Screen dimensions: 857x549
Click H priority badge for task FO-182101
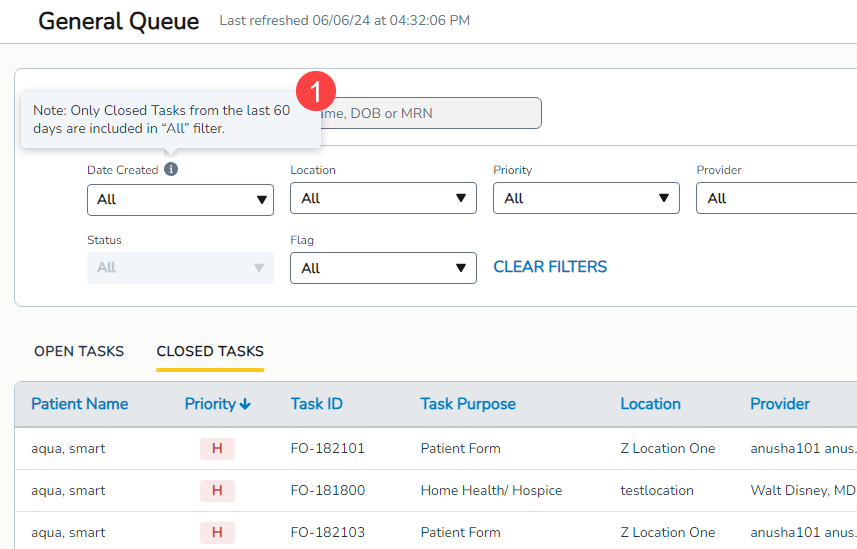pos(217,449)
